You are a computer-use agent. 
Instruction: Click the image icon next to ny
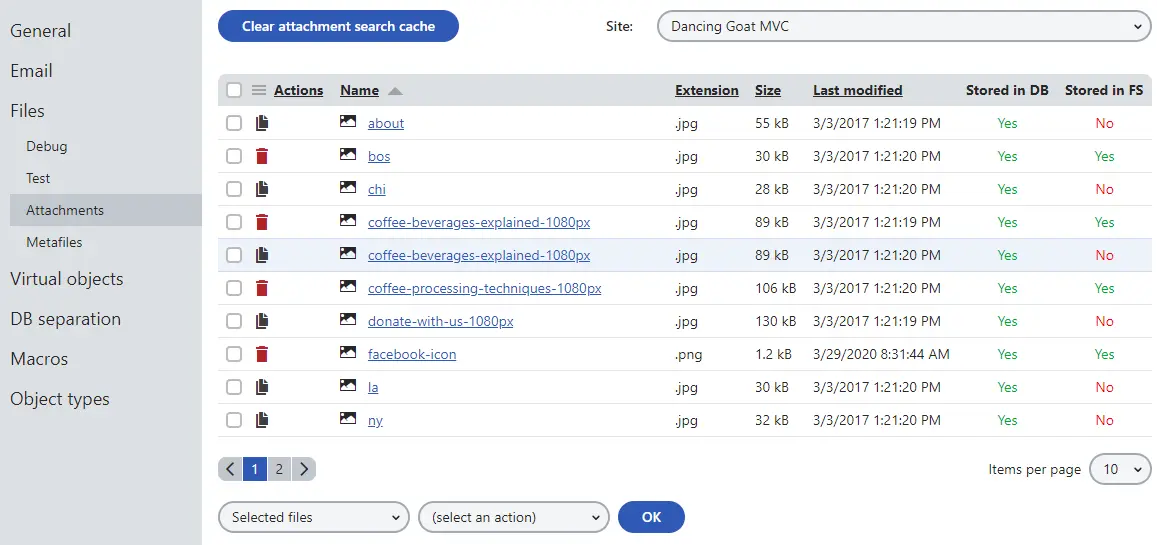[x=348, y=419]
